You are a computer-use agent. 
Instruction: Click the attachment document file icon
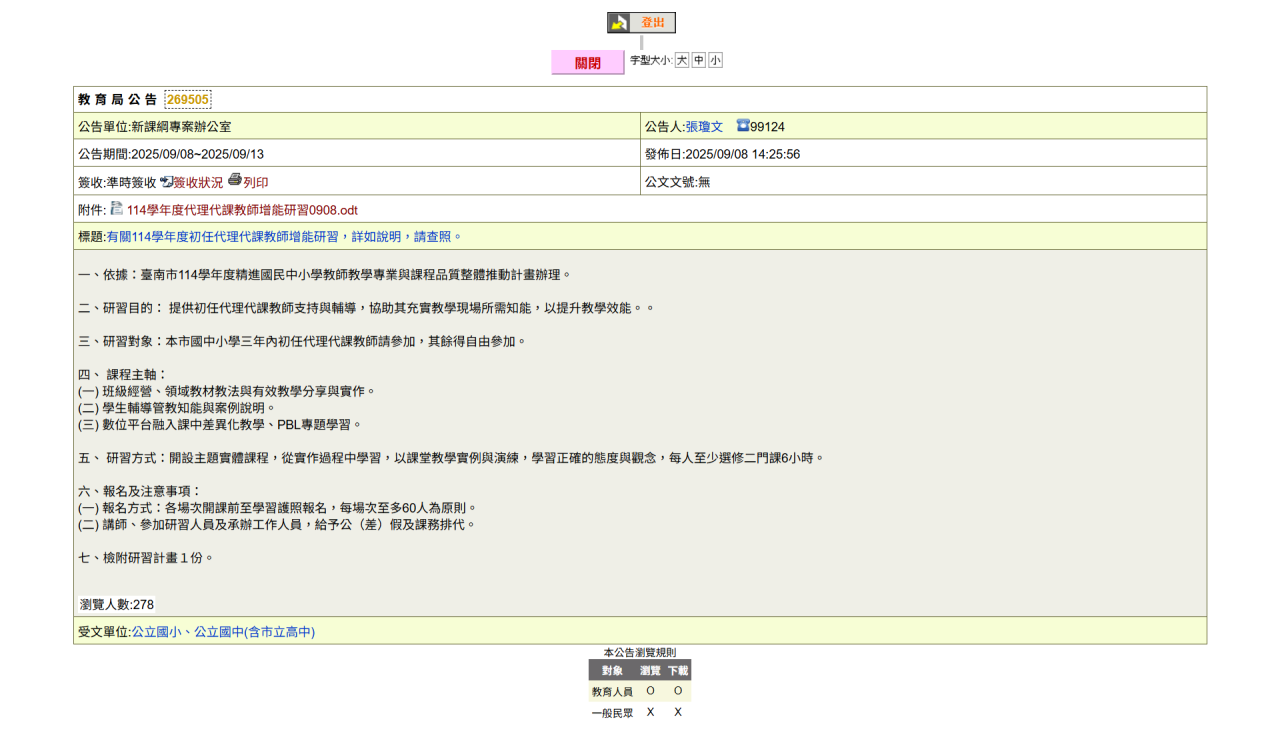pyautogui.click(x=117, y=209)
